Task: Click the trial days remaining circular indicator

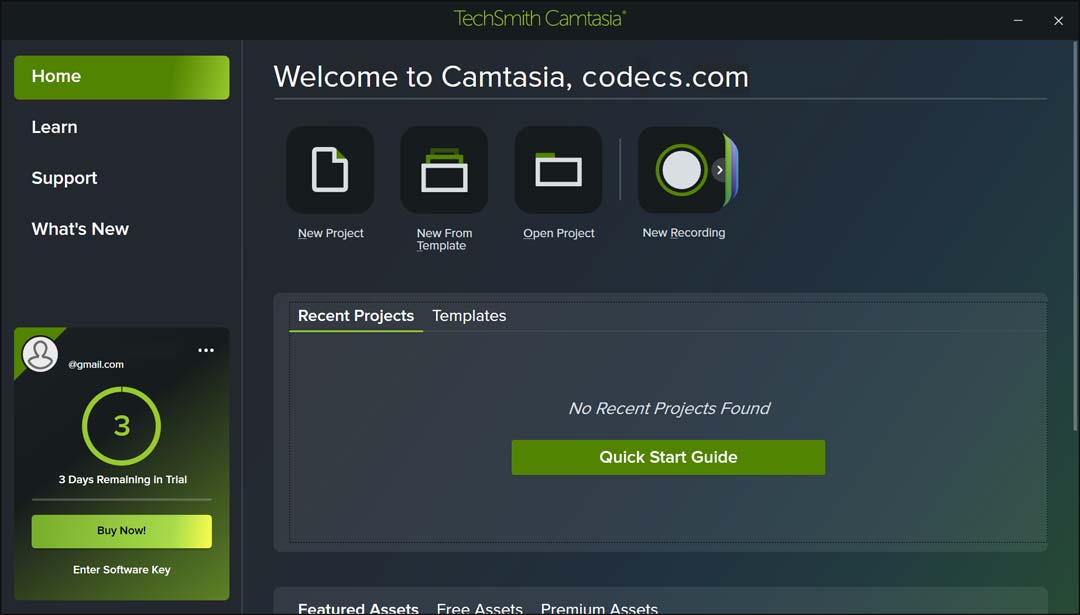Action: [121, 426]
